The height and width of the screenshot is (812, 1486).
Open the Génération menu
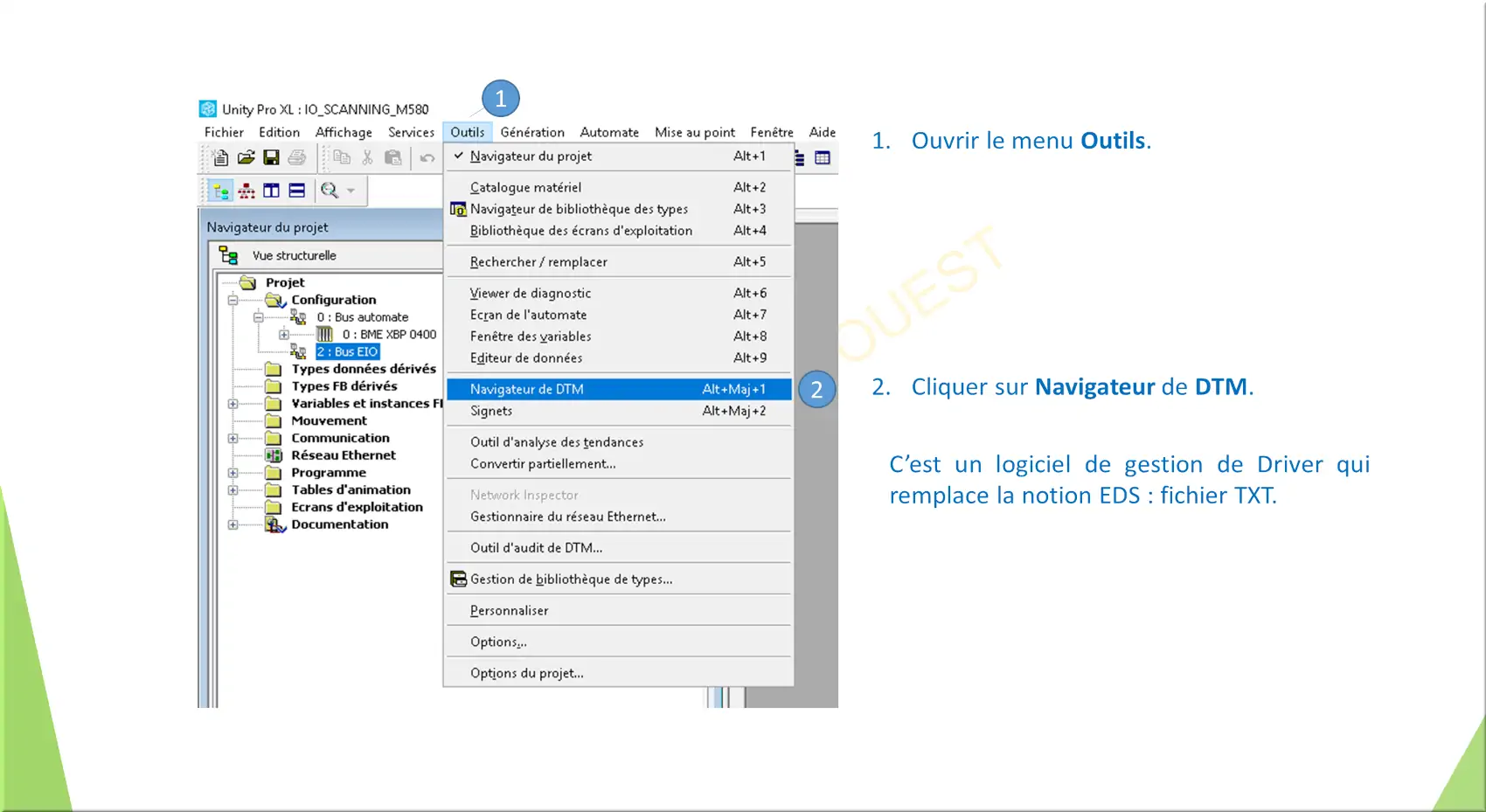(532, 132)
